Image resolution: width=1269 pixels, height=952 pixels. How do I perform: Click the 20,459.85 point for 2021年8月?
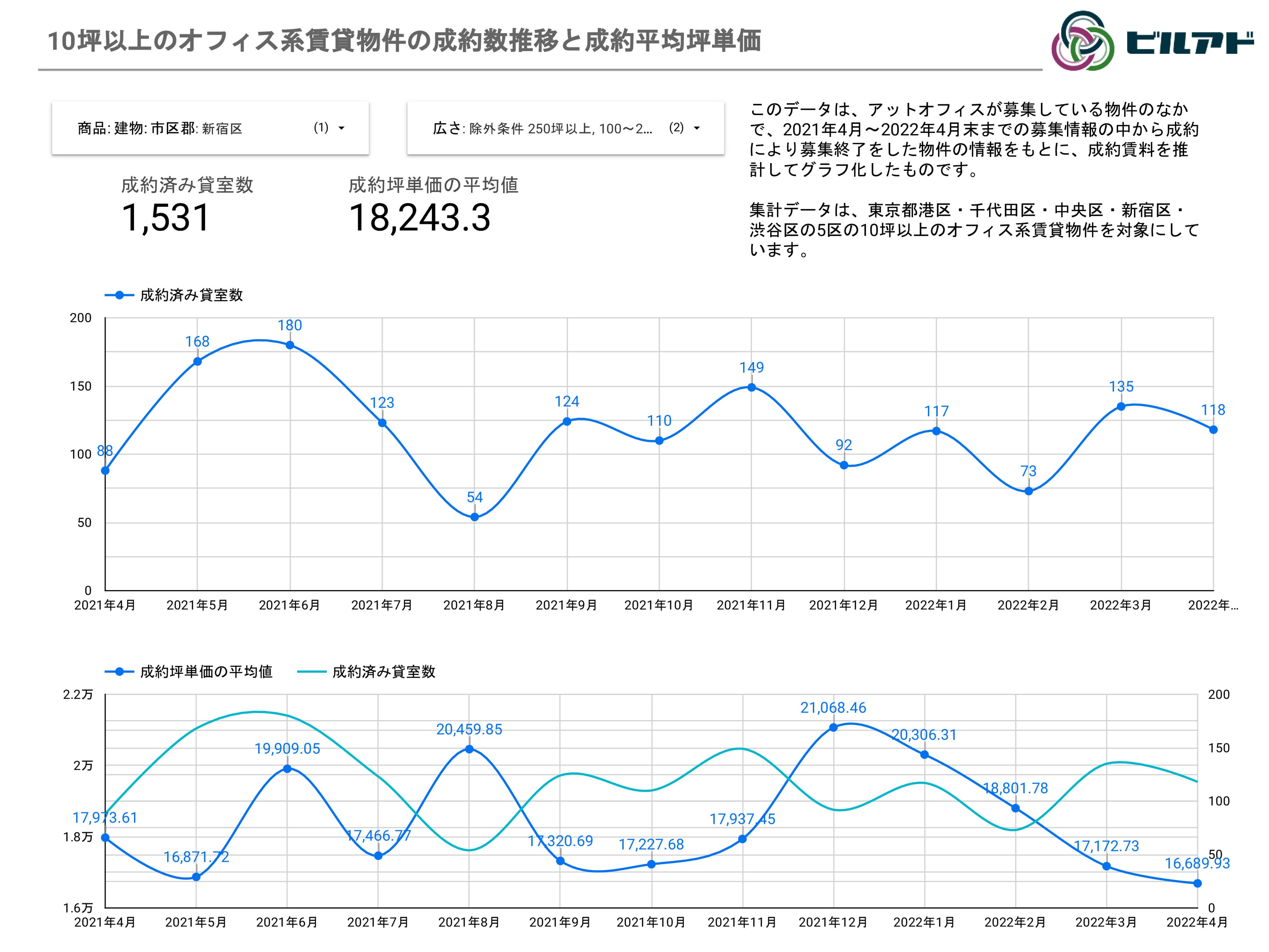click(469, 749)
